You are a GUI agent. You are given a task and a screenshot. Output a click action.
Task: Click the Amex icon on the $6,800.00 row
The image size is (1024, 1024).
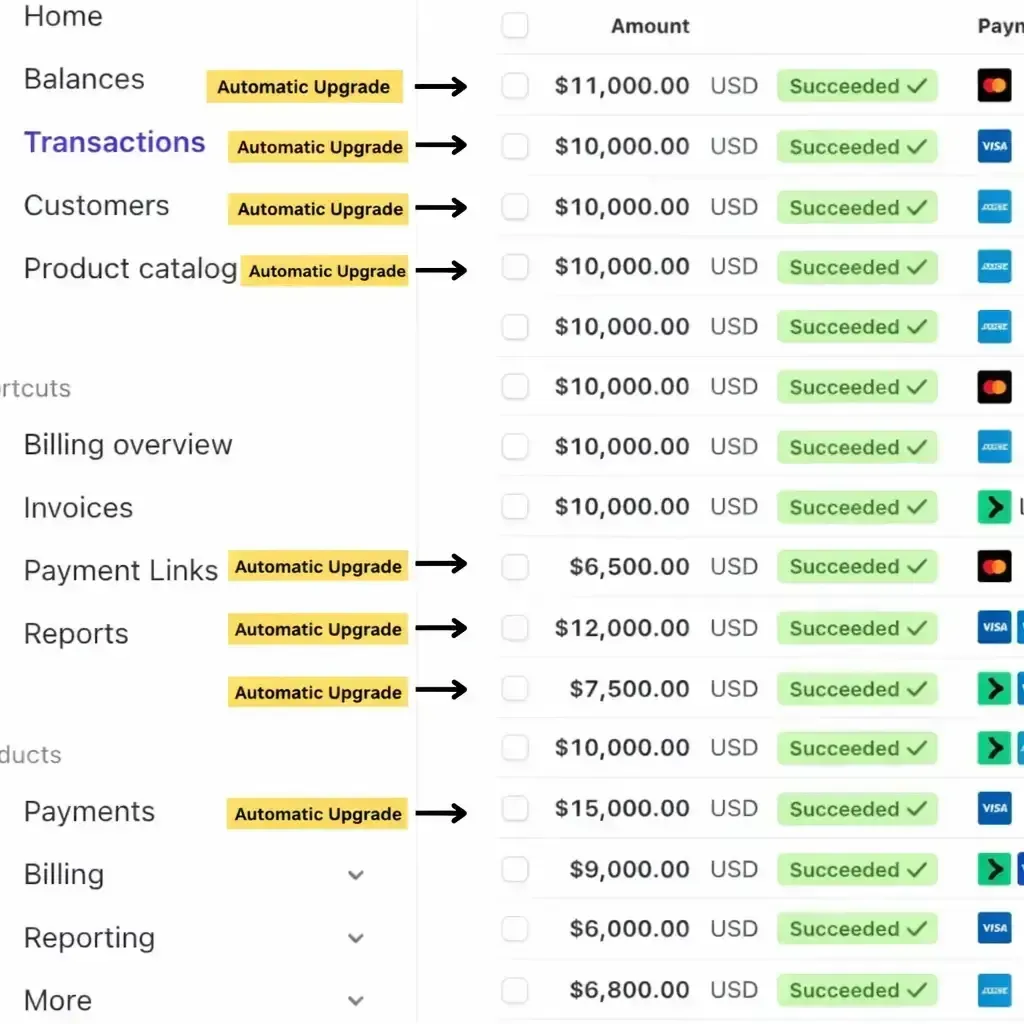click(x=994, y=990)
